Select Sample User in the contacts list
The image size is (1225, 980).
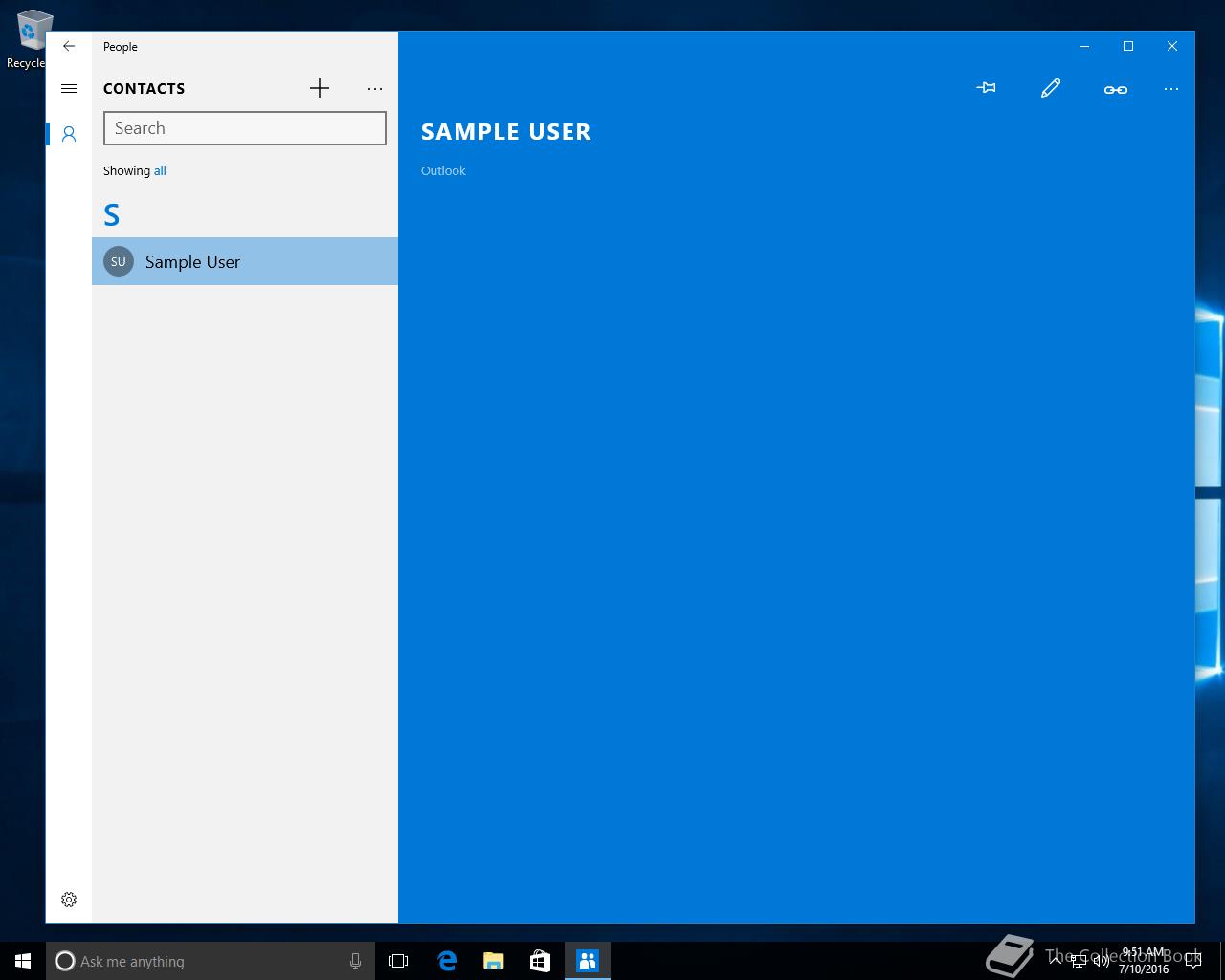(x=245, y=261)
